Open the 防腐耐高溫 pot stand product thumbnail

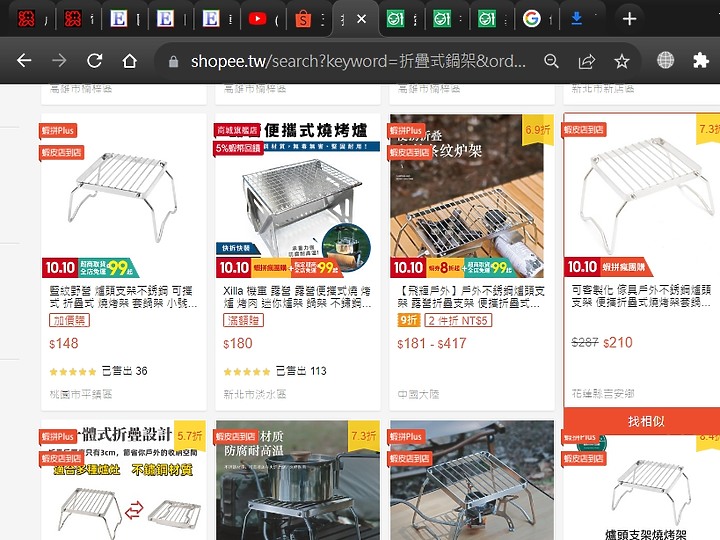(x=298, y=480)
